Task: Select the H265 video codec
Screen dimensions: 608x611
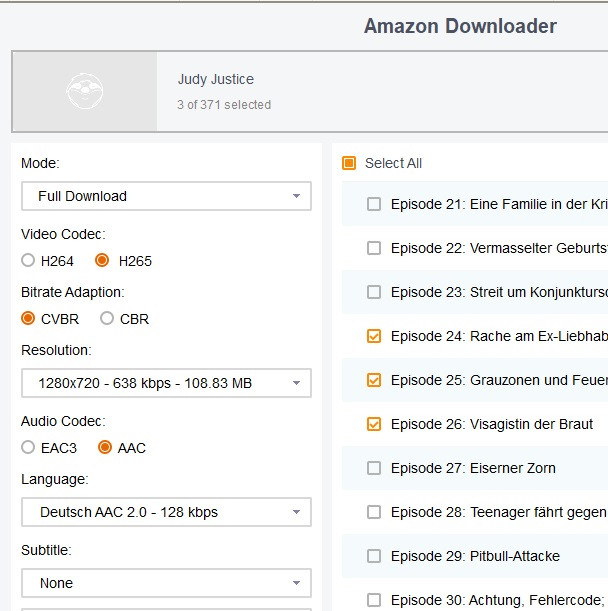Action: (x=102, y=261)
